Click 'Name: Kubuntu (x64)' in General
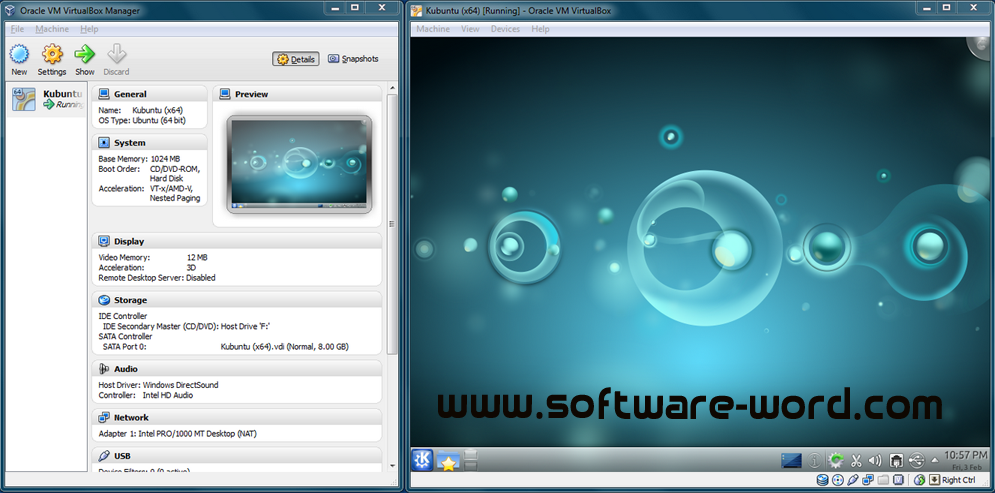The image size is (995, 493). tap(141, 110)
